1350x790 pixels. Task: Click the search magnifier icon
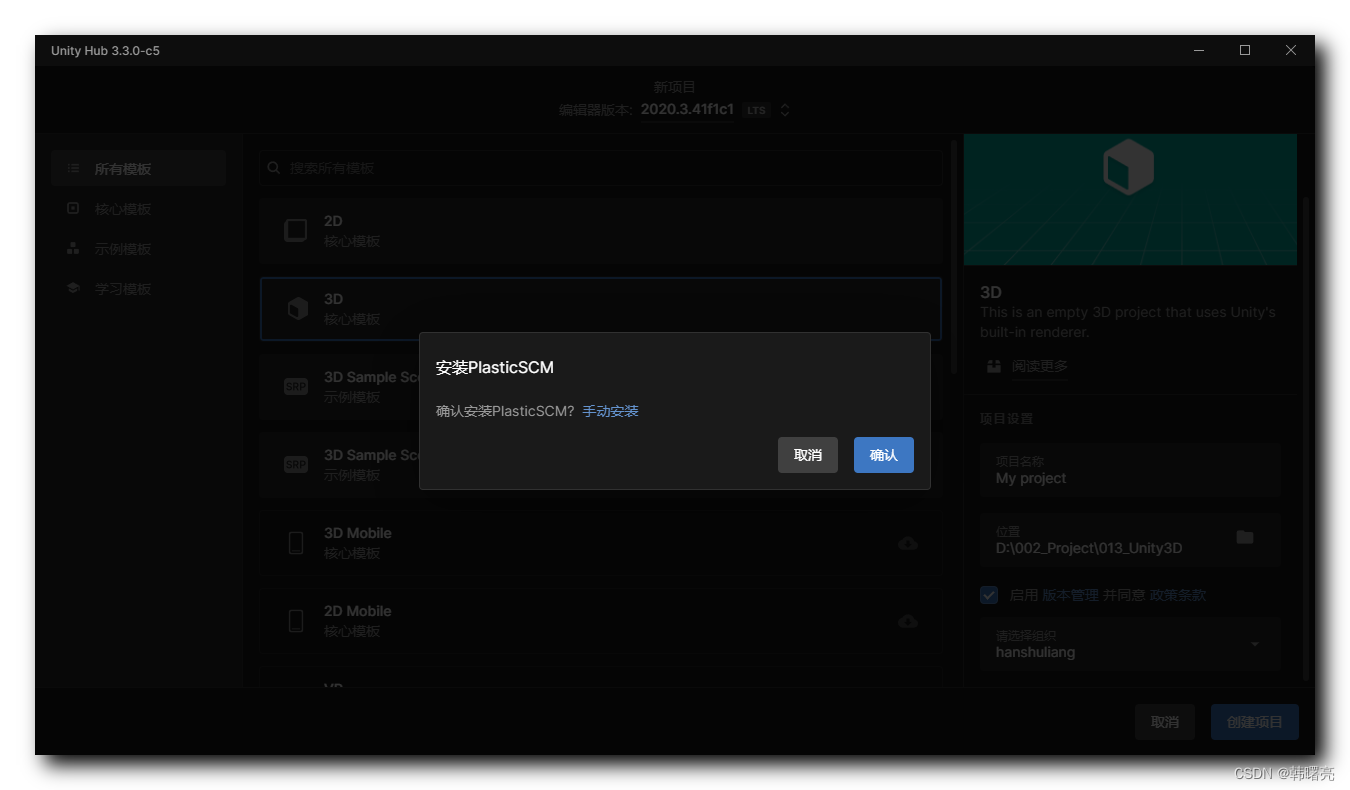pos(274,168)
